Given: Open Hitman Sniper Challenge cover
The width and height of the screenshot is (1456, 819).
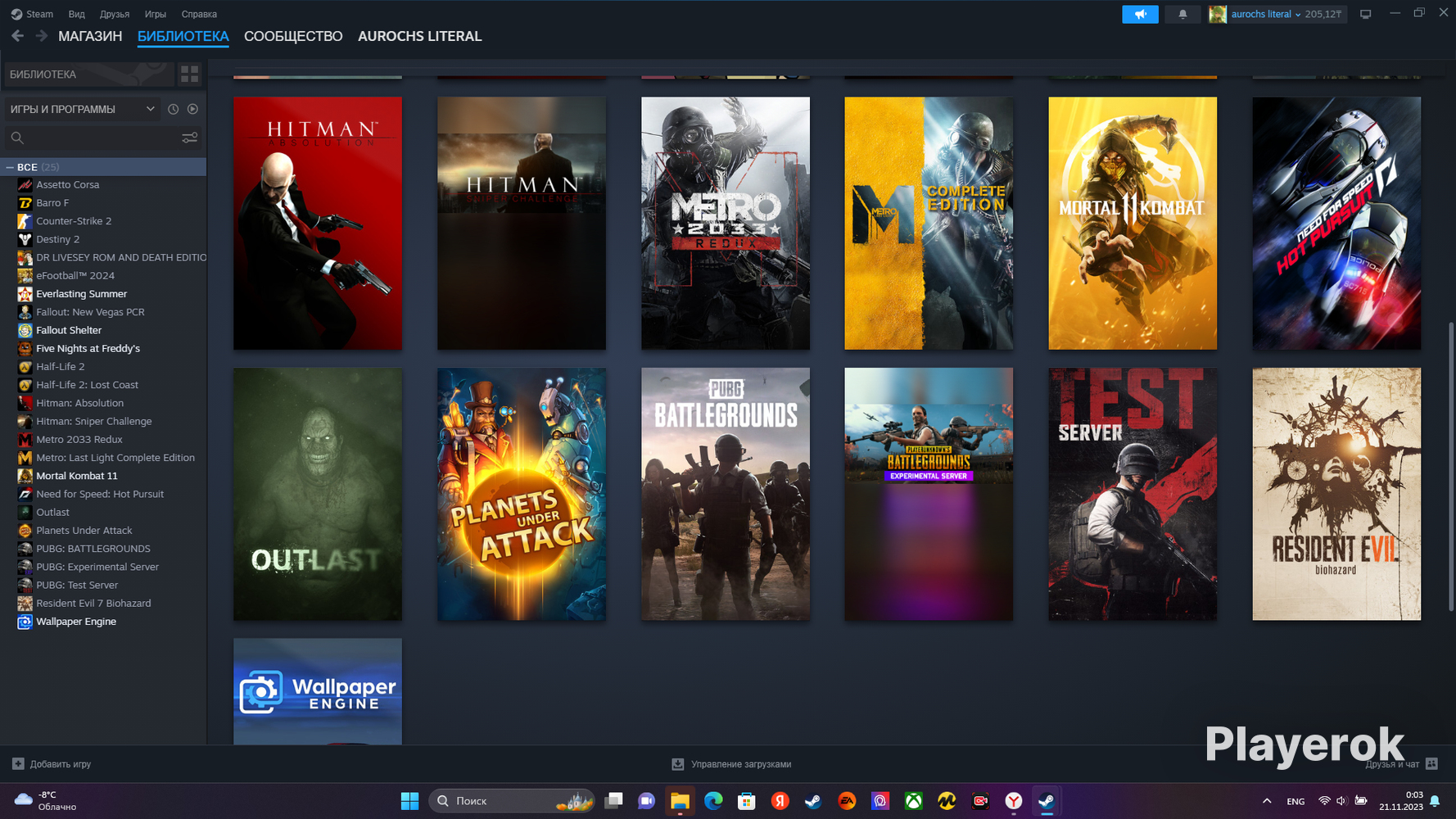Looking at the screenshot, I should click(522, 224).
